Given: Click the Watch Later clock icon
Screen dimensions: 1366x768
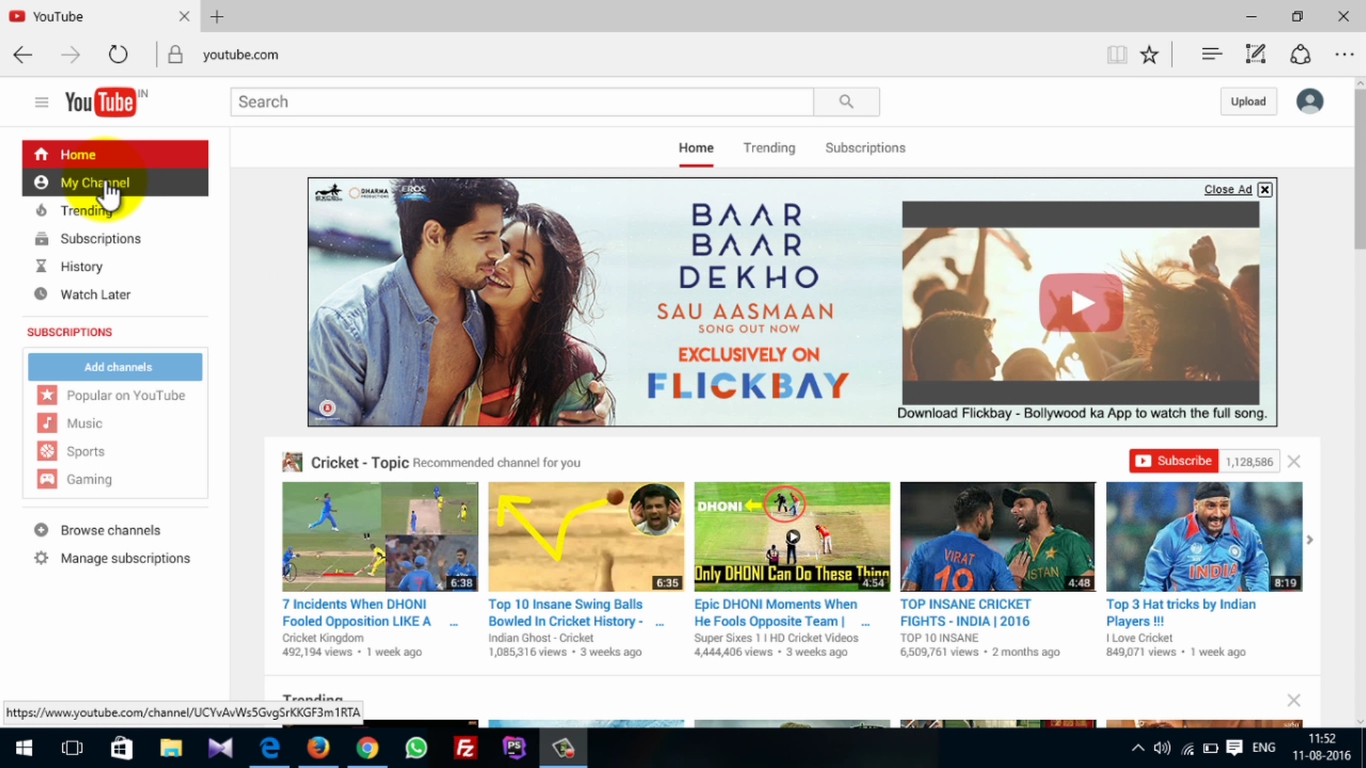Looking at the screenshot, I should coord(41,294).
